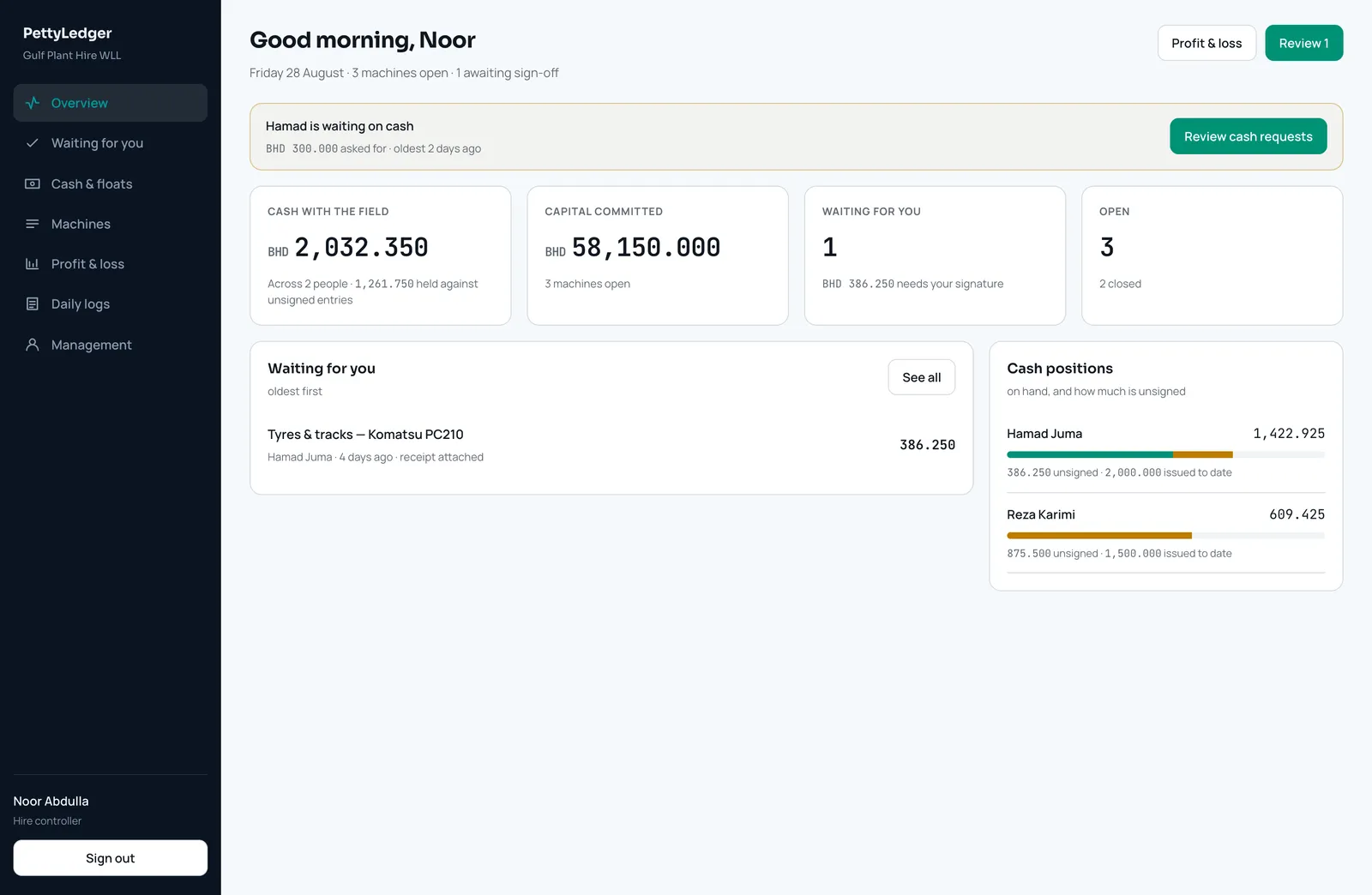Click Hamad Juma's cash position bar

pos(1165,454)
